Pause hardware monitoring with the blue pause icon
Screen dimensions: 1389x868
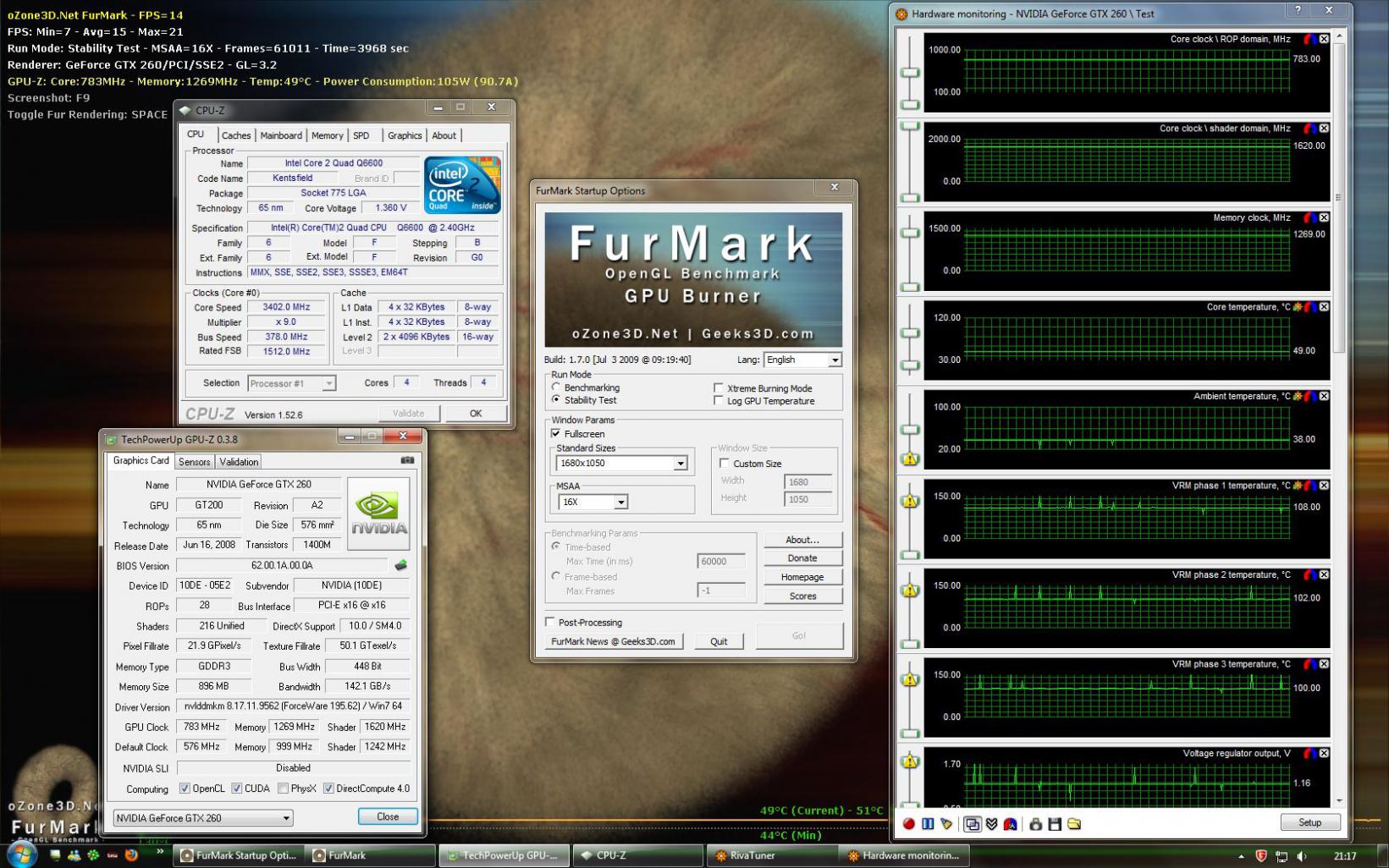(928, 823)
